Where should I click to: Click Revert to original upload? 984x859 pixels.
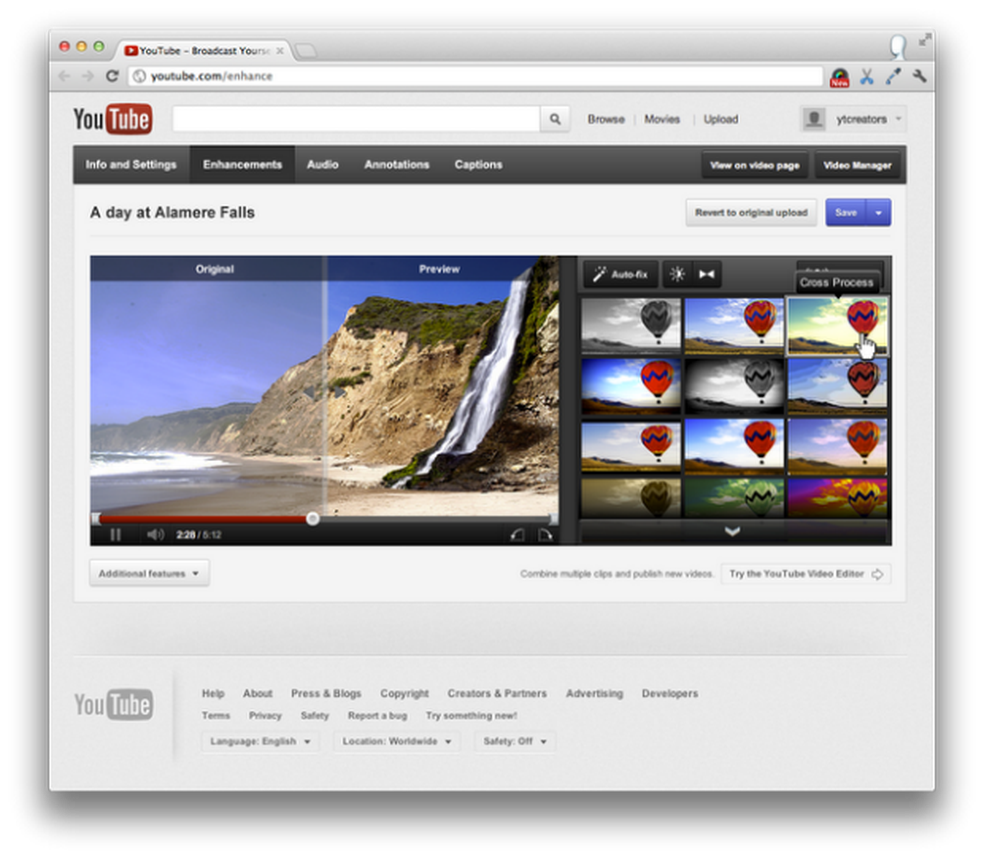click(x=751, y=212)
